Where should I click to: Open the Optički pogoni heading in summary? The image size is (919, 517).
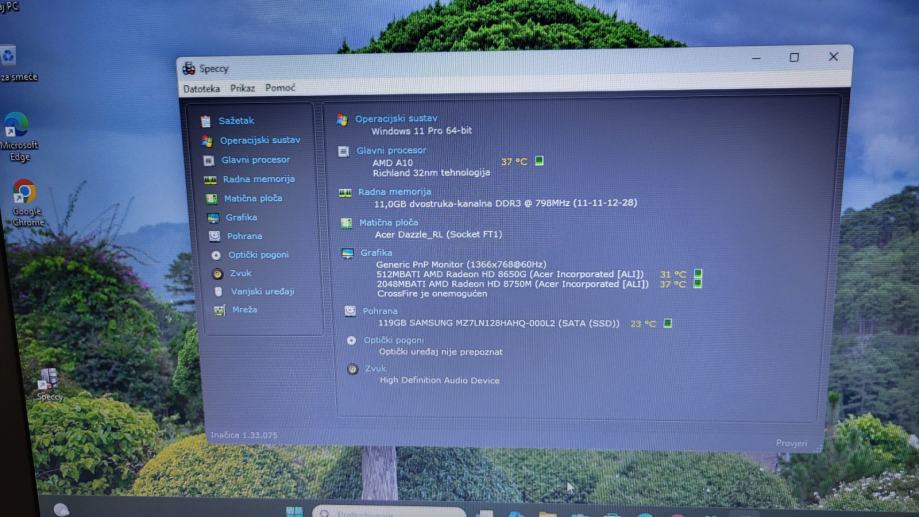tap(393, 340)
